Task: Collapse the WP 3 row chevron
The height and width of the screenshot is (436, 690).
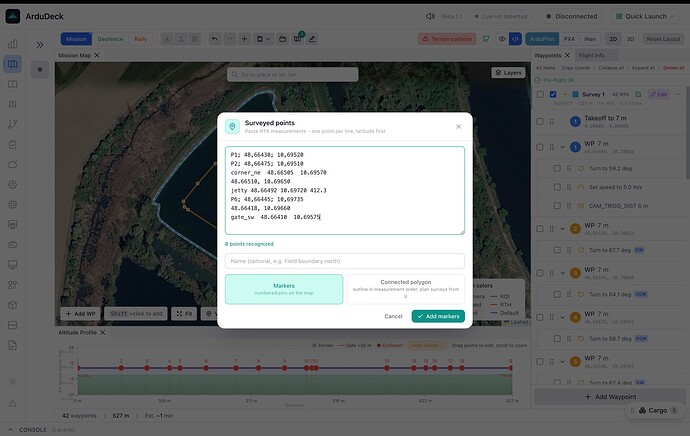Action: [x=562, y=273]
